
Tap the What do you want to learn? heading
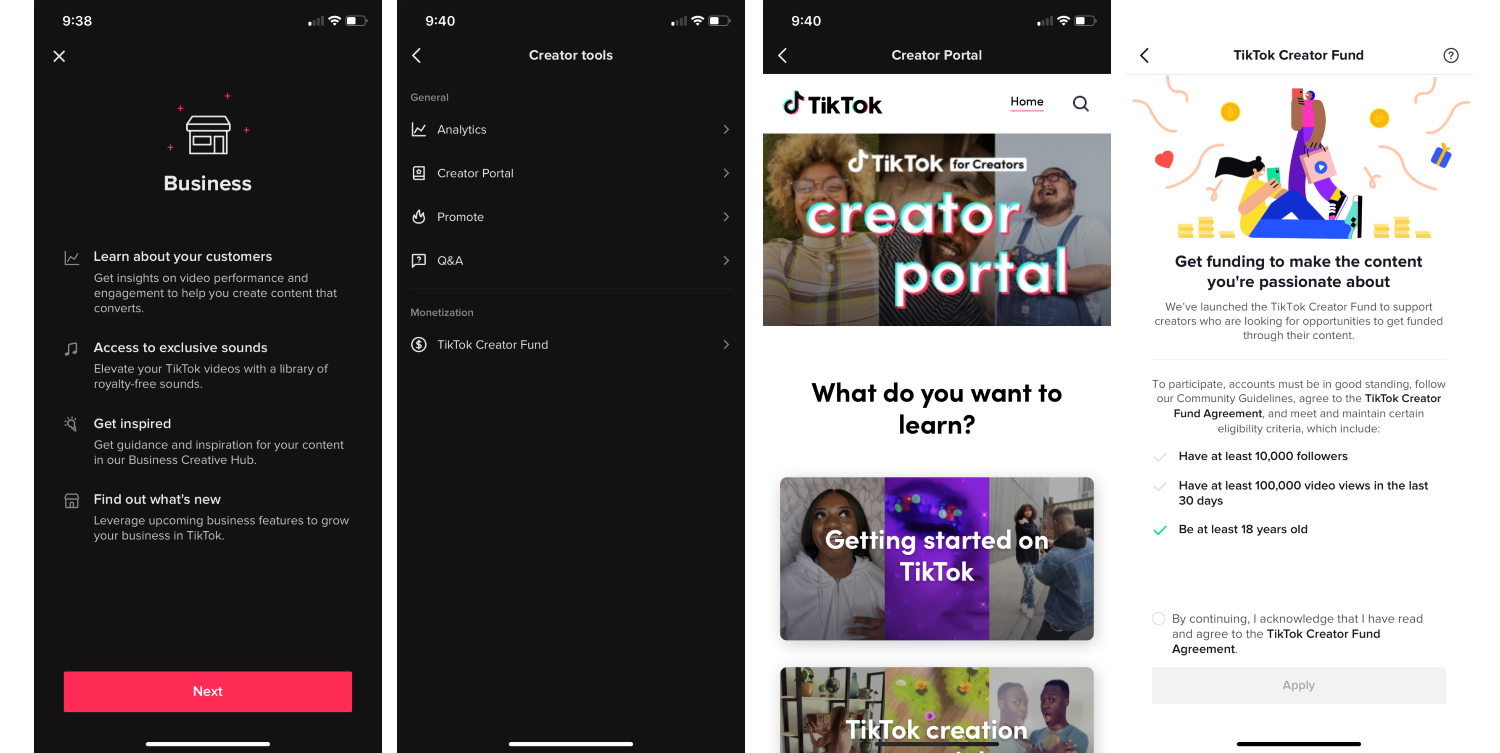coord(937,408)
